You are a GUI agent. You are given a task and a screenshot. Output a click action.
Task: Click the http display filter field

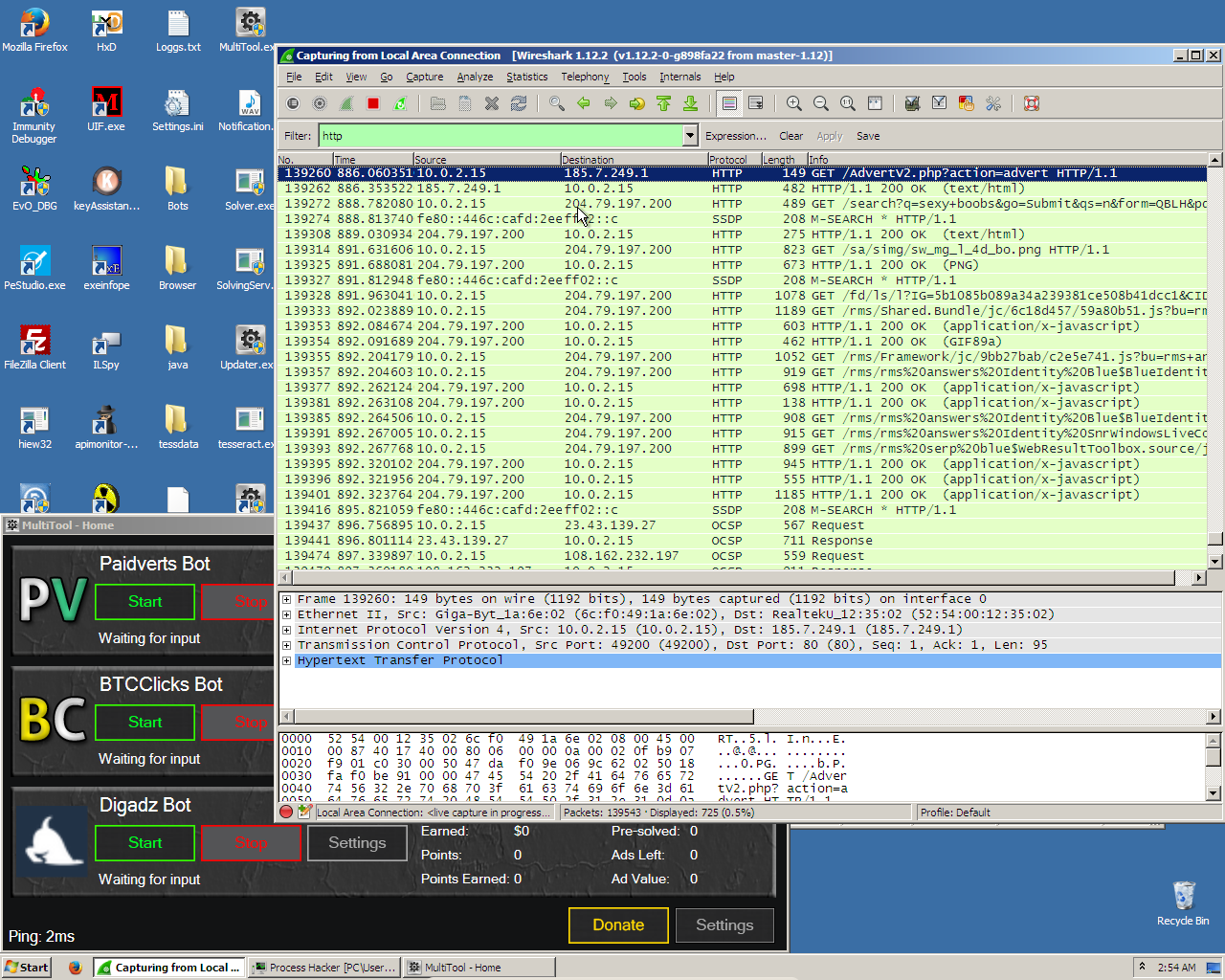501,136
